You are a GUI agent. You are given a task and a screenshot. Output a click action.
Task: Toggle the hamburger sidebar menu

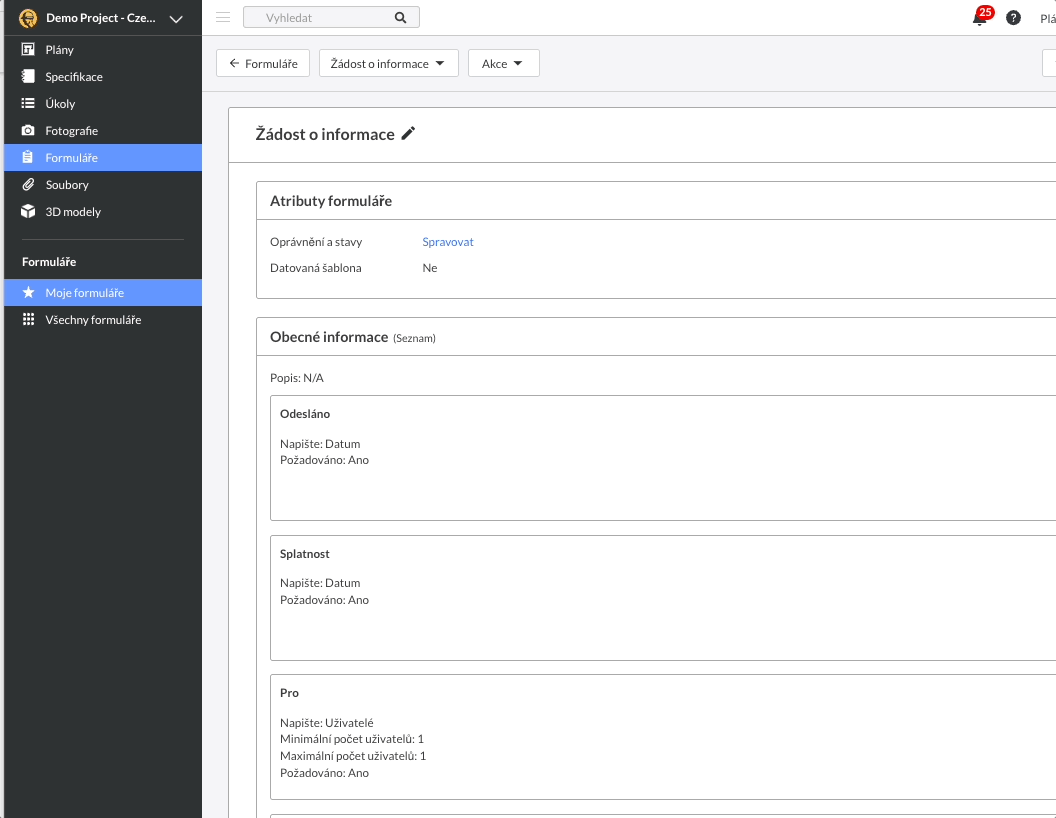(x=223, y=18)
